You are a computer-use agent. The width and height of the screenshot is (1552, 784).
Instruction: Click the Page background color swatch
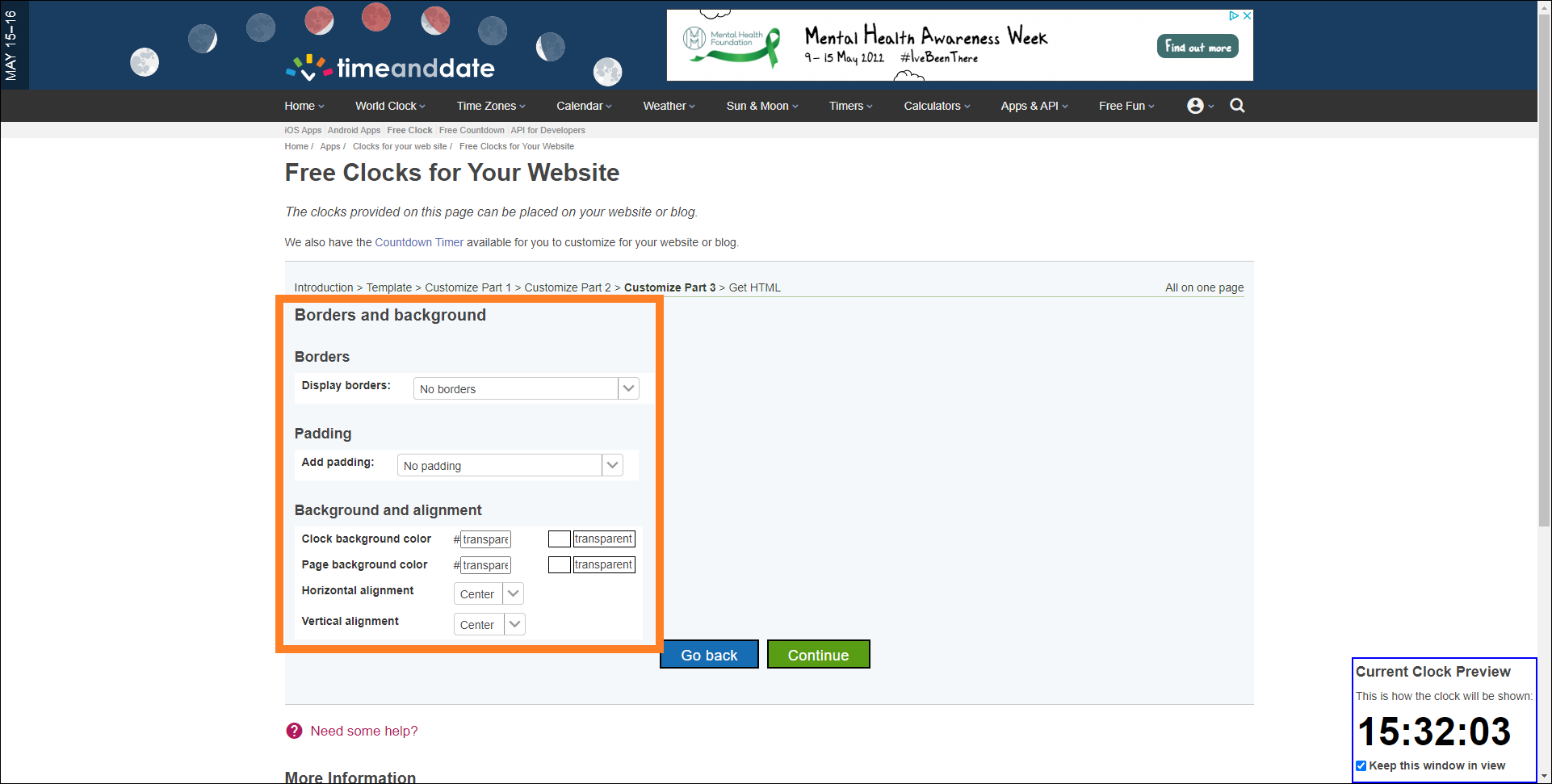coord(559,564)
